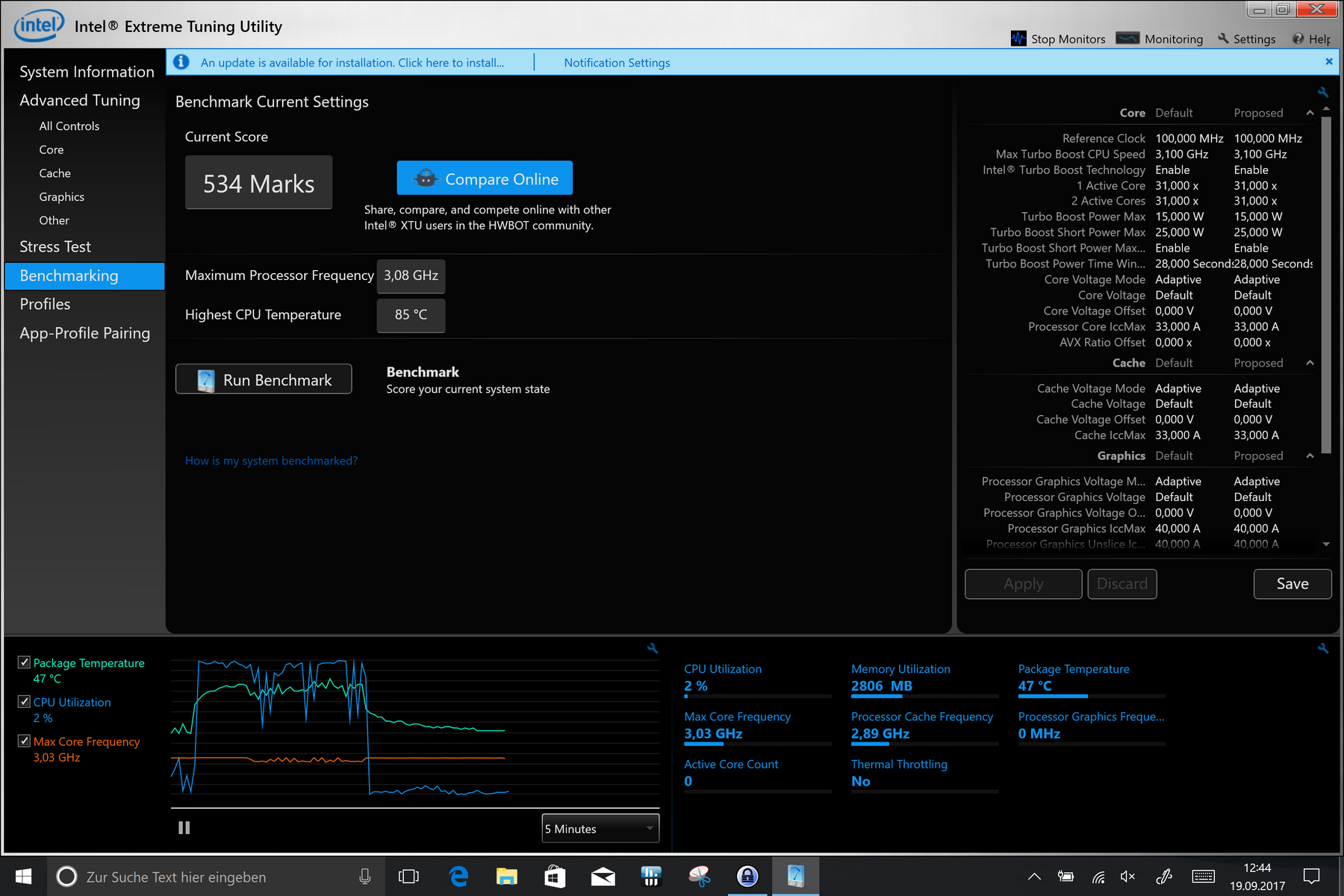Viewport: 1344px width, 896px height.
Task: Click muted volume tray icon
Action: pos(1127,877)
